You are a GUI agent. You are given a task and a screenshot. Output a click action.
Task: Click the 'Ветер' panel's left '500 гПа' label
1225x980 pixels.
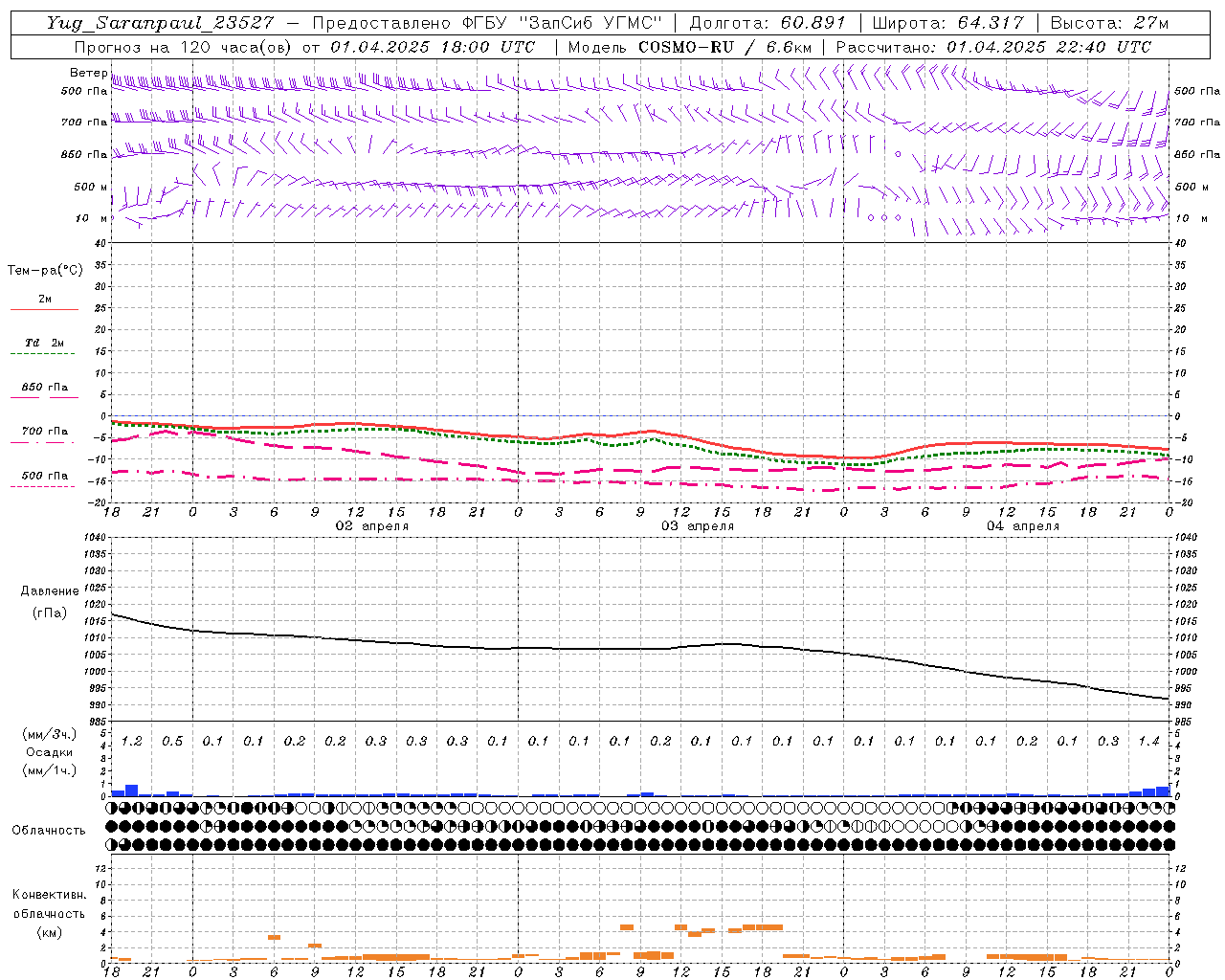click(x=84, y=92)
